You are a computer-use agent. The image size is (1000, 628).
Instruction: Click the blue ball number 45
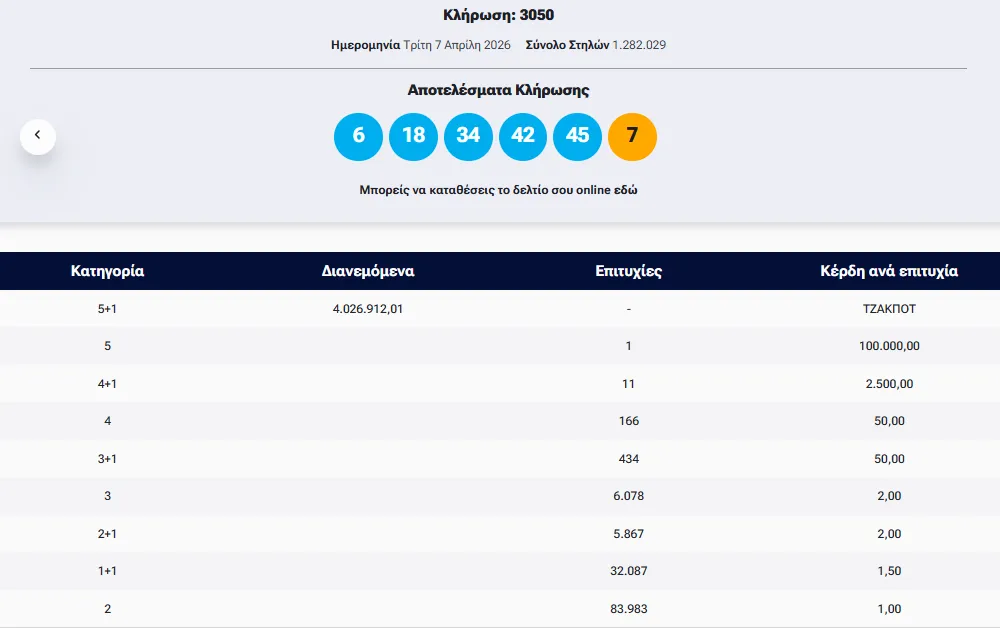[x=578, y=136]
